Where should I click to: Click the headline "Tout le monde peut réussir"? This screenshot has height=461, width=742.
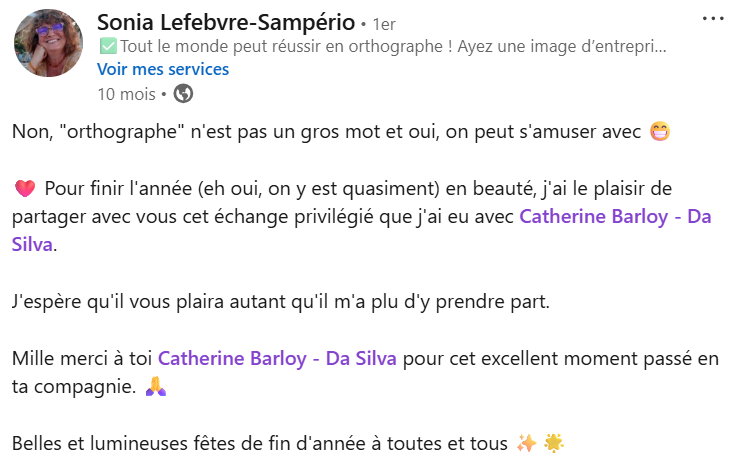coord(390,46)
